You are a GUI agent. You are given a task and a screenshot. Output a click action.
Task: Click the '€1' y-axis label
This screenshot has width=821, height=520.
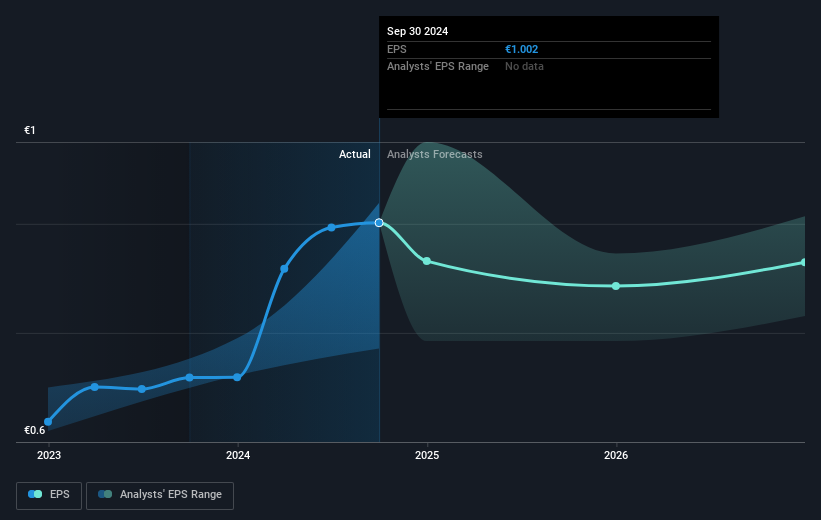(x=30, y=130)
